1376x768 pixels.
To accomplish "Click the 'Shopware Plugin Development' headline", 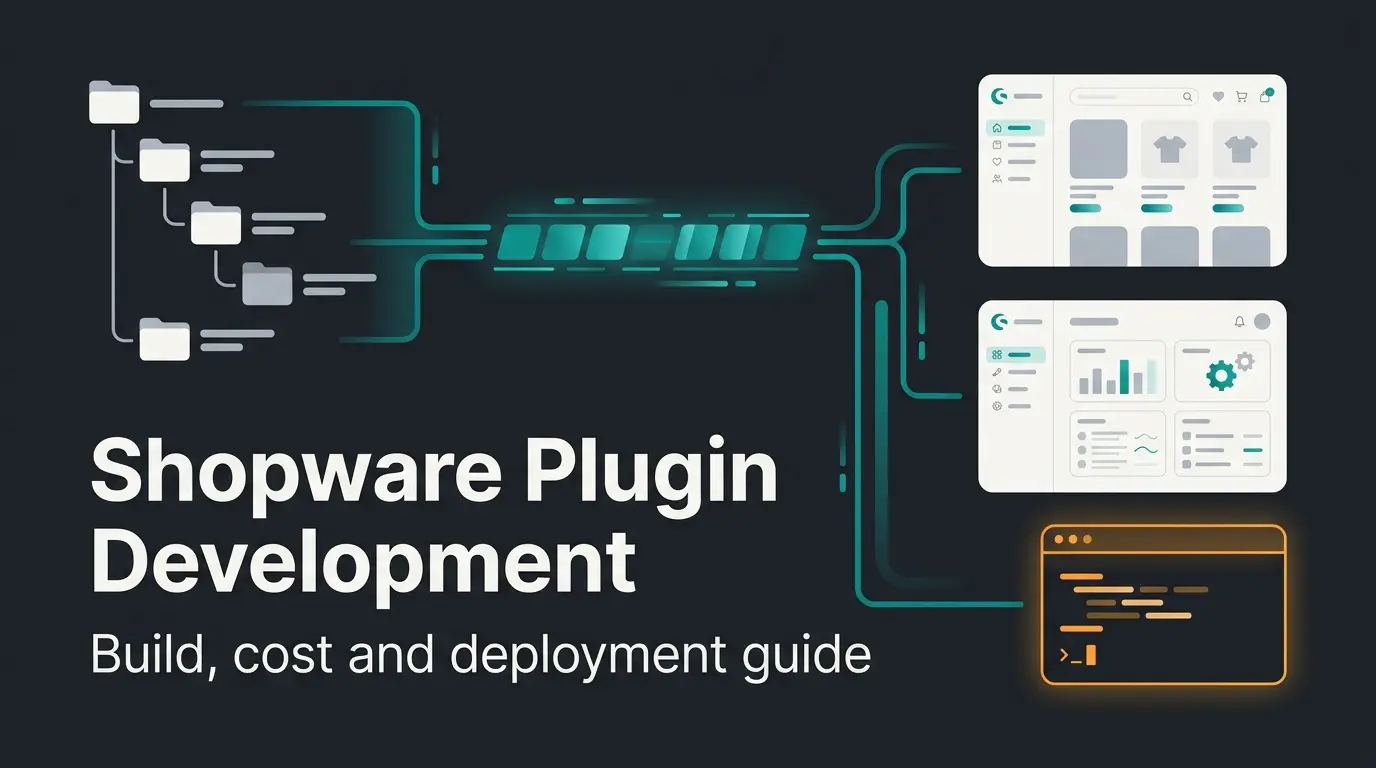I will click(x=435, y=518).
